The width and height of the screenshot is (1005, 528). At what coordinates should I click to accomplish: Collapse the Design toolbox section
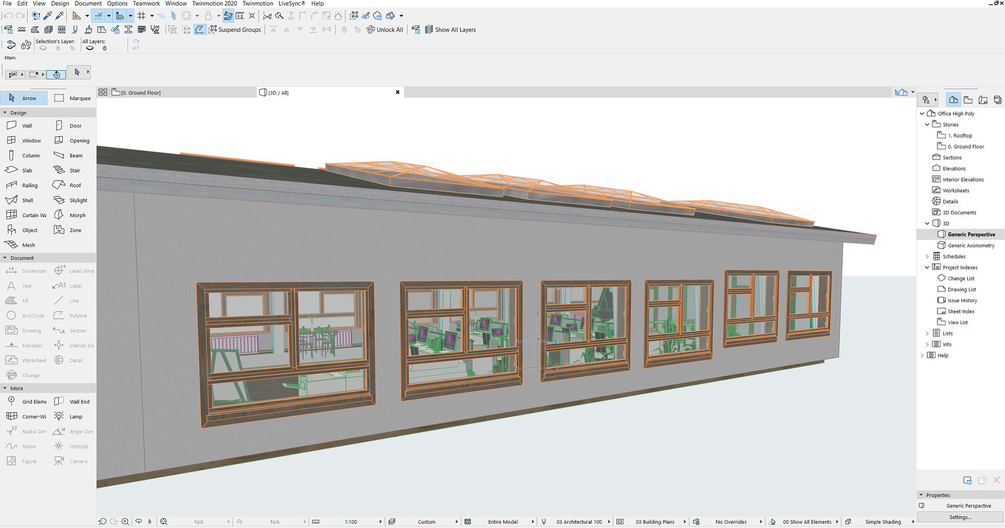5,112
